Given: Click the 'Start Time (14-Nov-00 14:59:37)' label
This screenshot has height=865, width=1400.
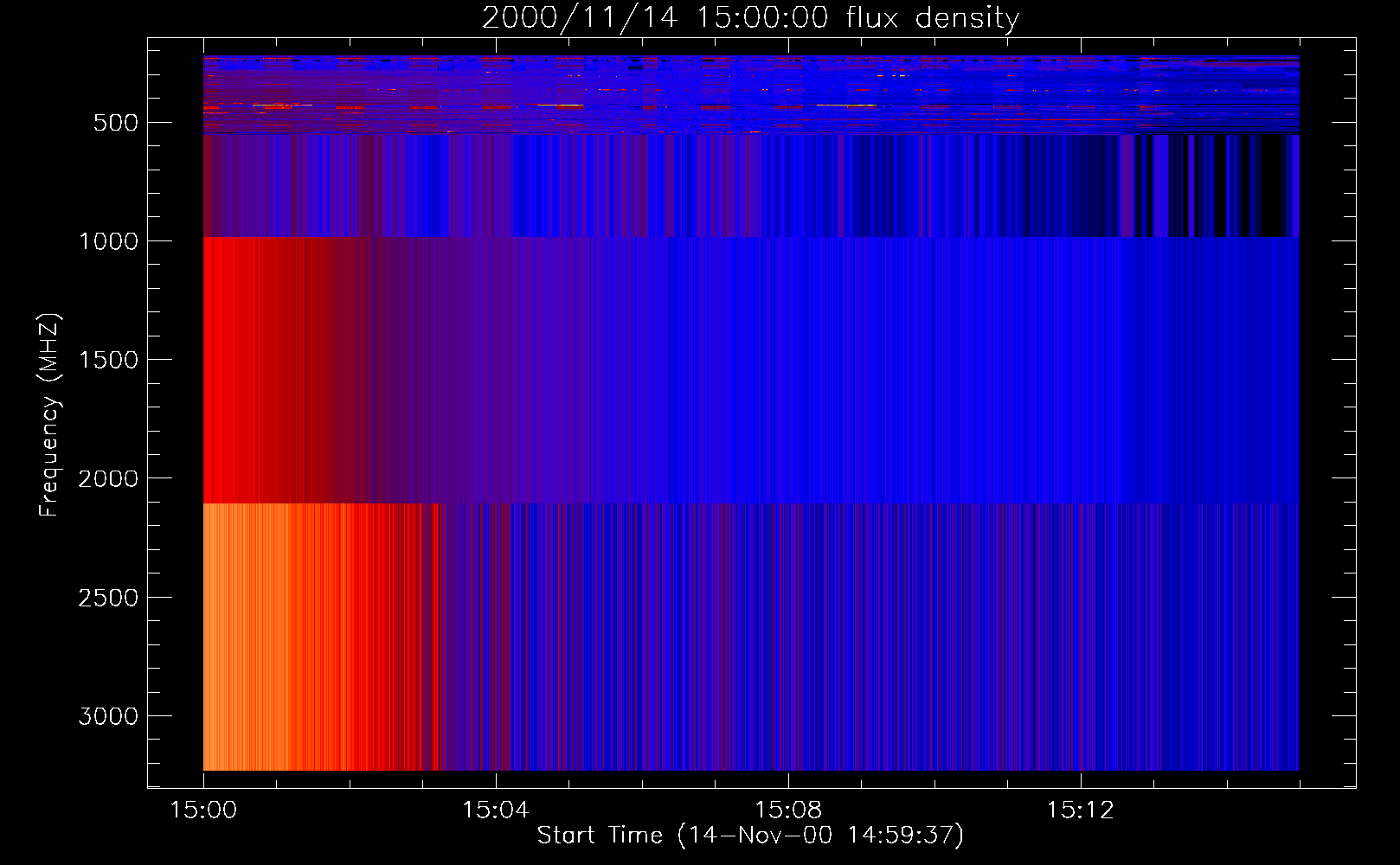Looking at the screenshot, I should coord(750,836).
